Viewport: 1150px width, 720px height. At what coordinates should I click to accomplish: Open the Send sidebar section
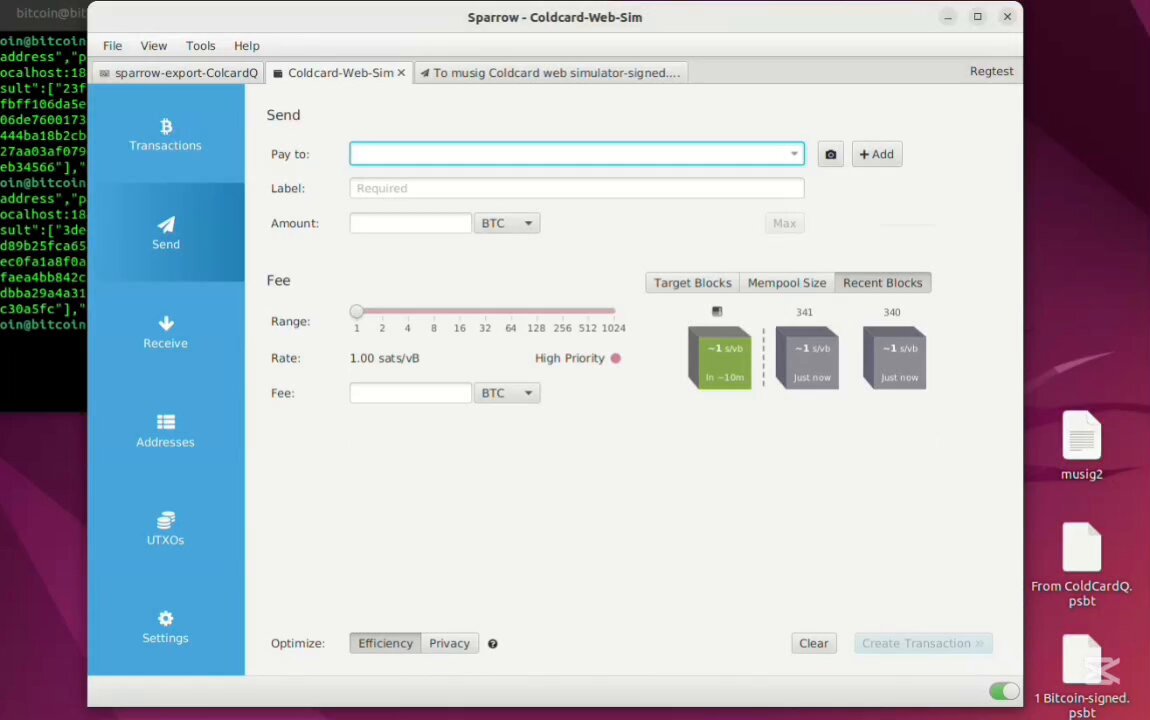tap(166, 233)
